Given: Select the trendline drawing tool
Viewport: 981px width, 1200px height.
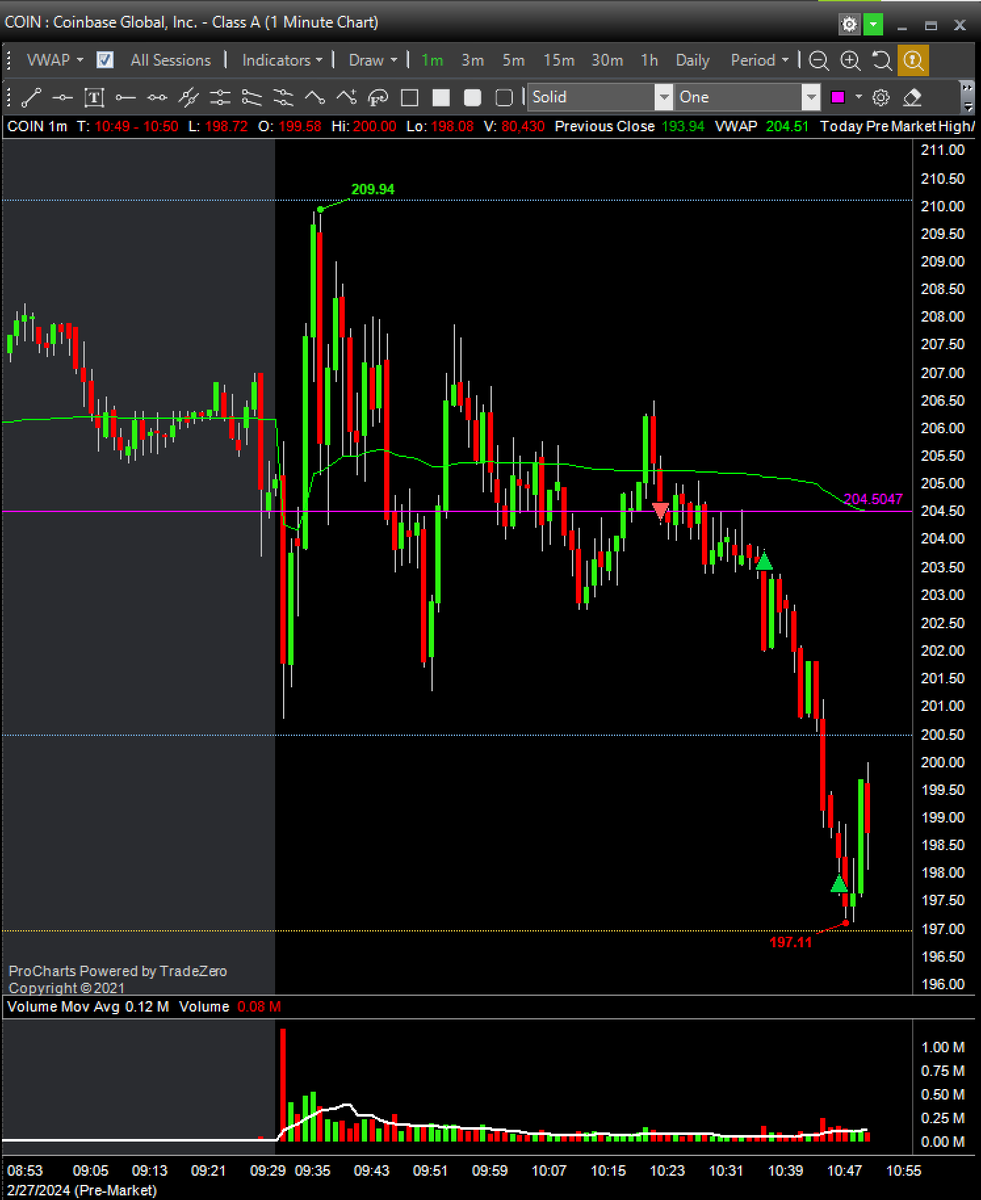Looking at the screenshot, I should tap(31, 97).
